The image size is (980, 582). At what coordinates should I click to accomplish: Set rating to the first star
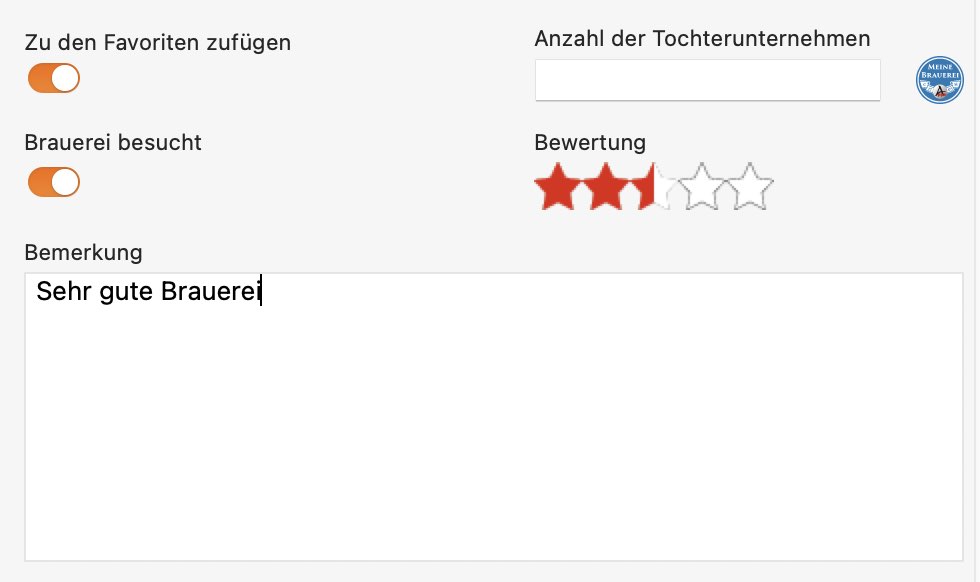[558, 186]
